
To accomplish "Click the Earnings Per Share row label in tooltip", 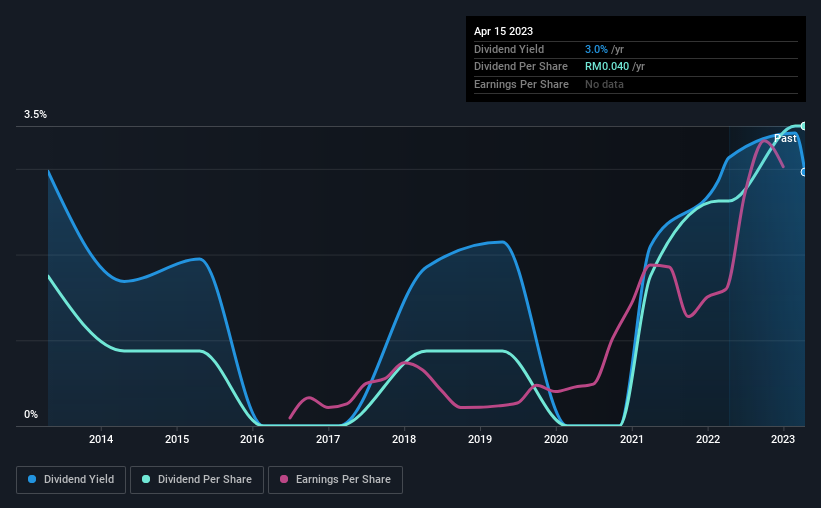I will pyautogui.click(x=521, y=84).
